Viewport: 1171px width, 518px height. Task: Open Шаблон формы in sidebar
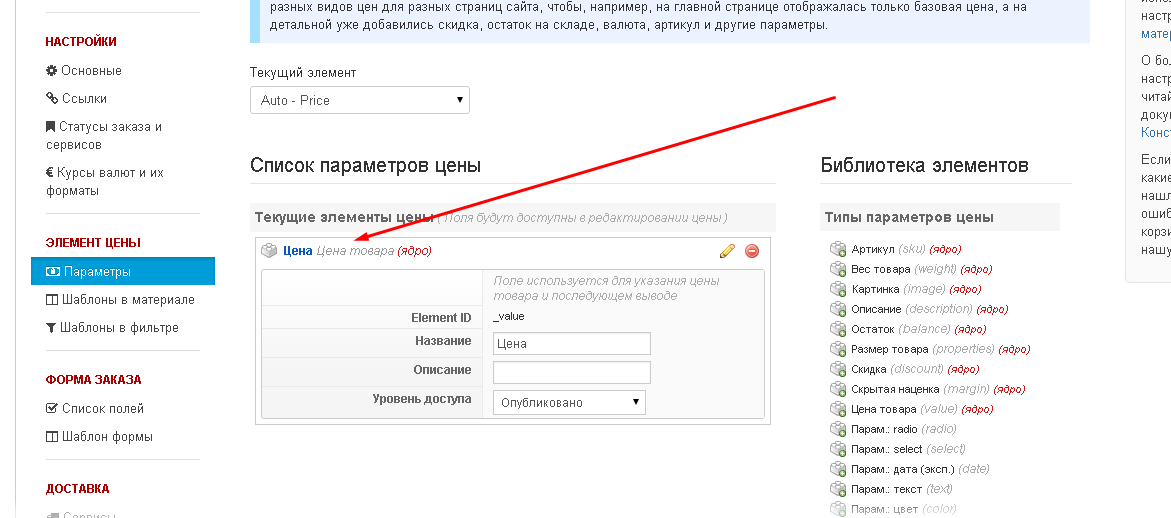pyautogui.click(x=106, y=437)
